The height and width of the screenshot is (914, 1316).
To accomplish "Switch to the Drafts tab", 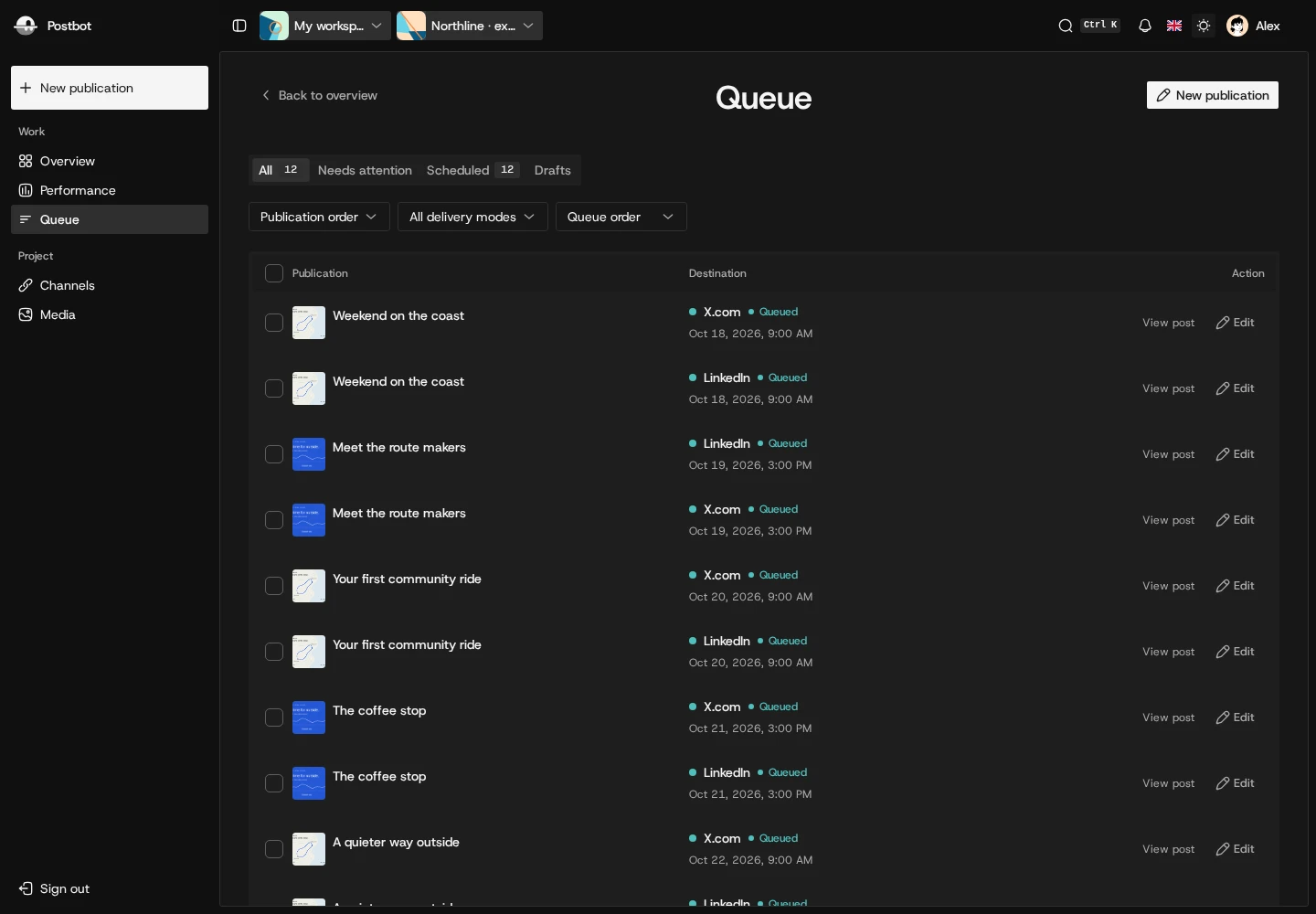I will [553, 170].
